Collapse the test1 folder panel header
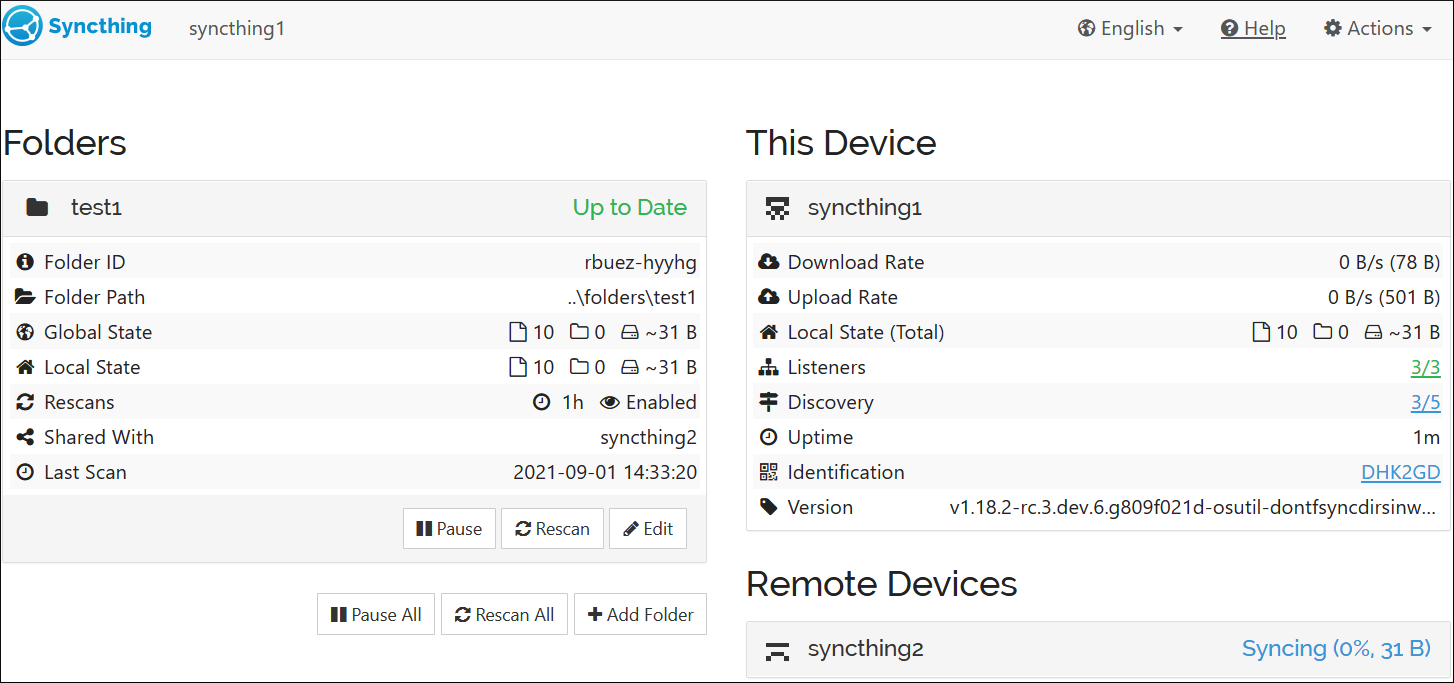The width and height of the screenshot is (1454, 683). point(354,207)
